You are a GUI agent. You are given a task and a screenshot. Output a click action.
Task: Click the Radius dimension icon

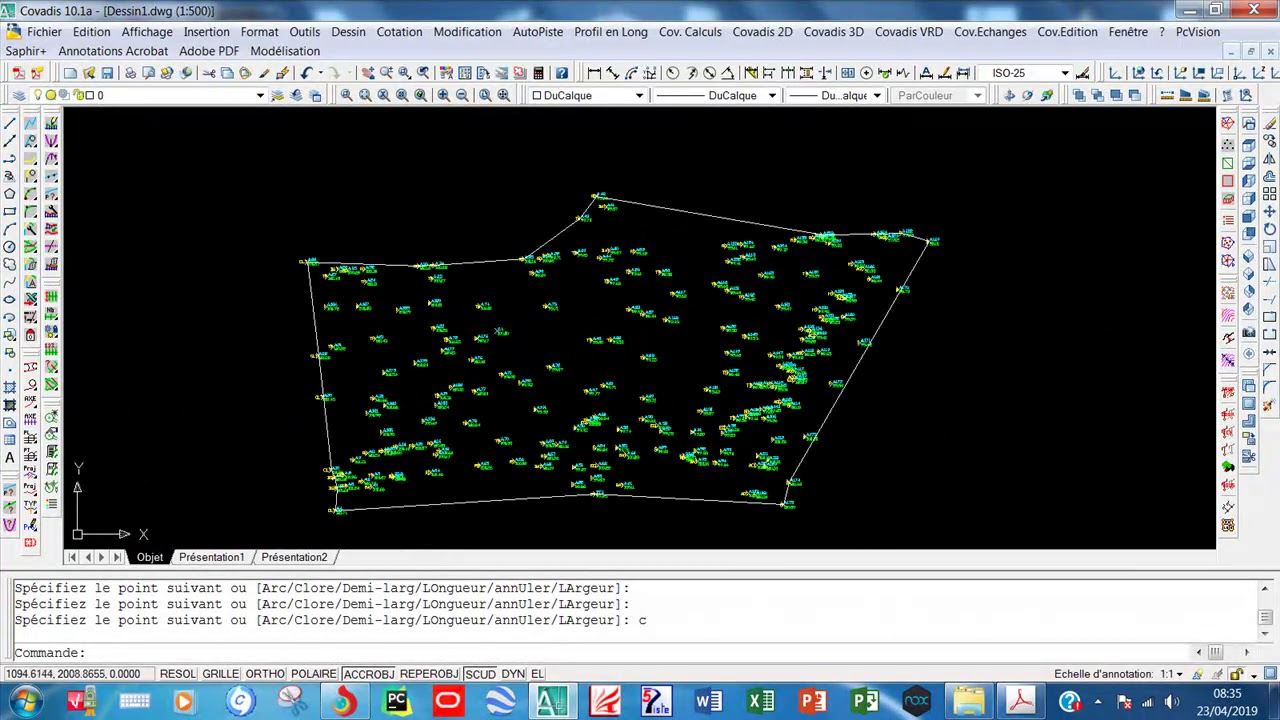click(672, 72)
